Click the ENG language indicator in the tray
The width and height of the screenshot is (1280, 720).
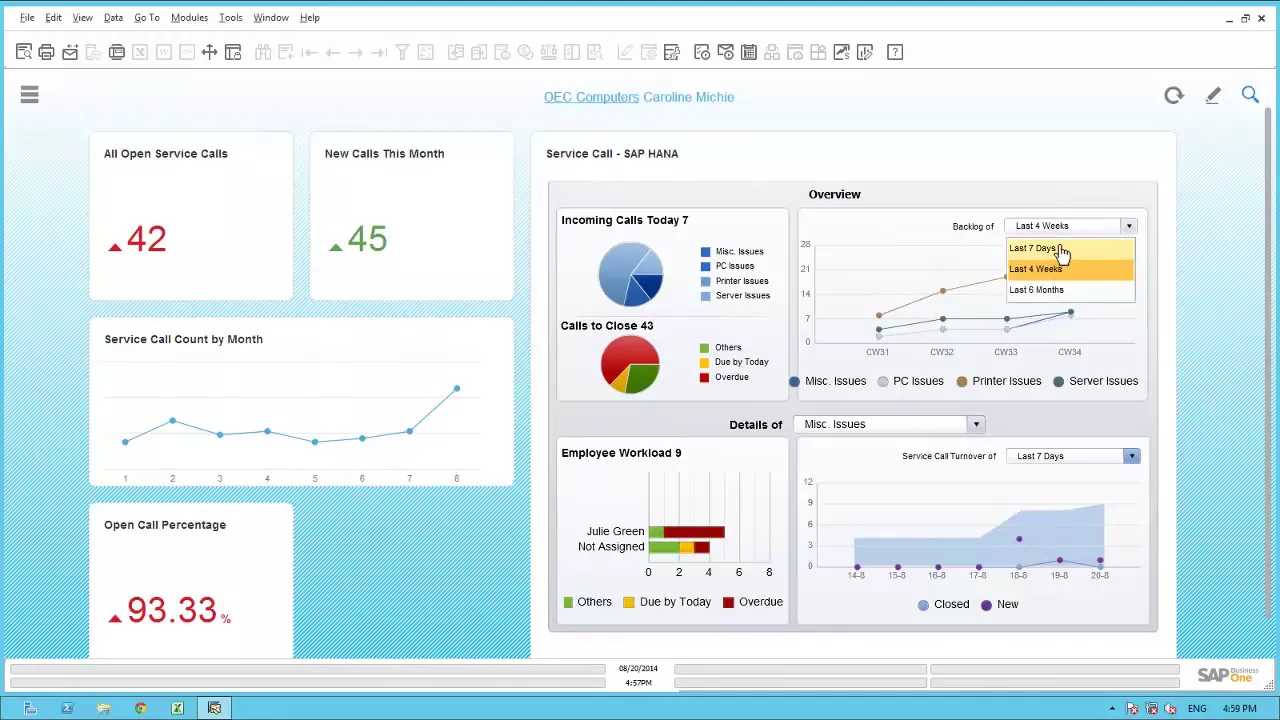point(1196,709)
